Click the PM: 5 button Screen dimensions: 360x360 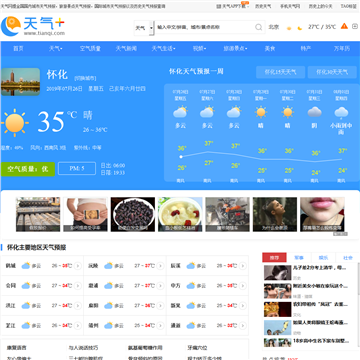point(77,169)
